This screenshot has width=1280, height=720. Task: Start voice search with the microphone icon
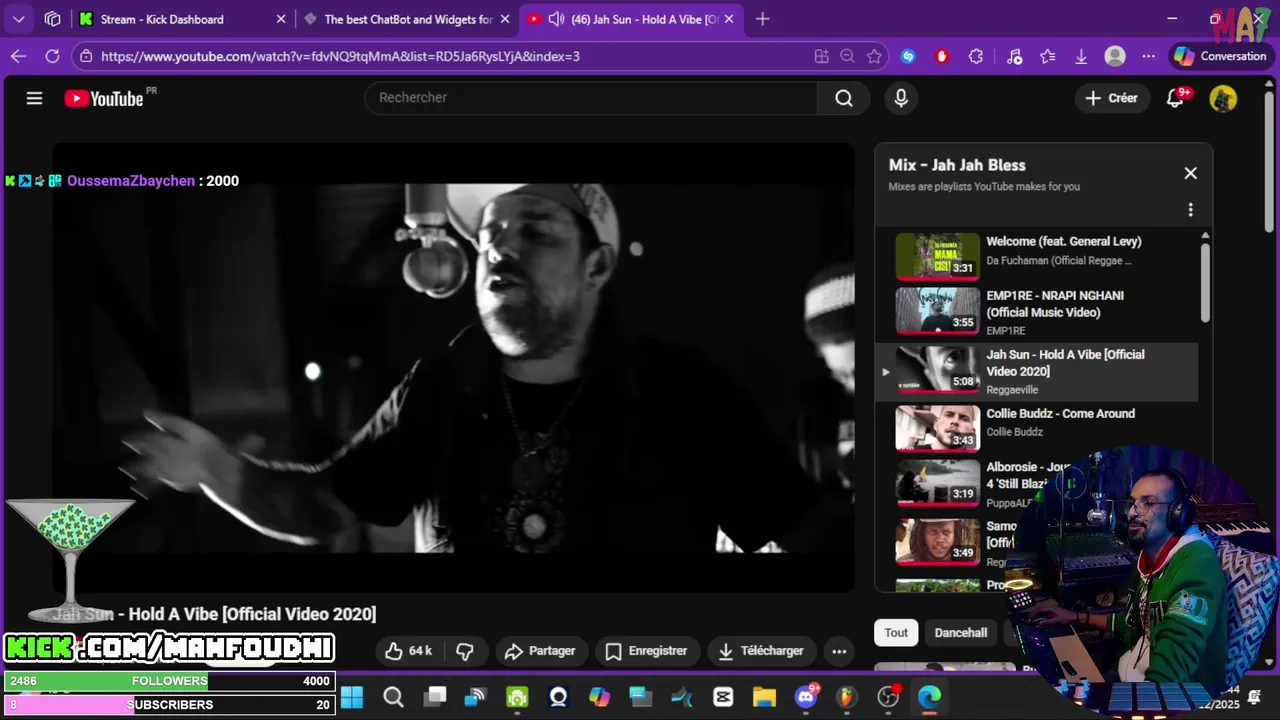(x=901, y=98)
